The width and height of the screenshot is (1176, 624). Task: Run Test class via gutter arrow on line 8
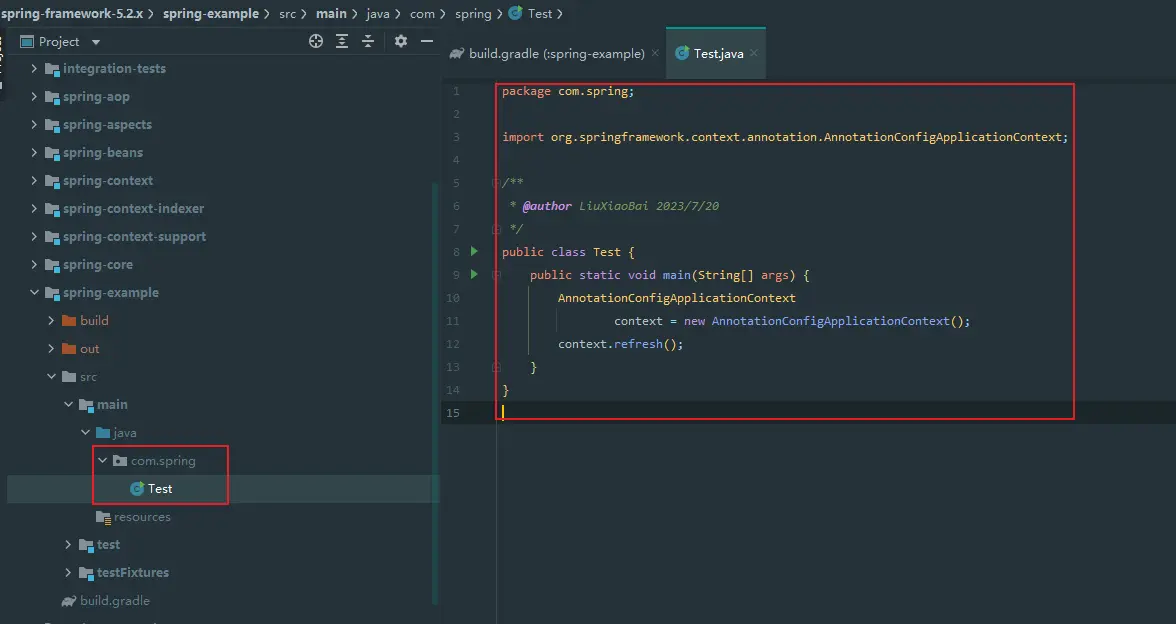(x=474, y=252)
